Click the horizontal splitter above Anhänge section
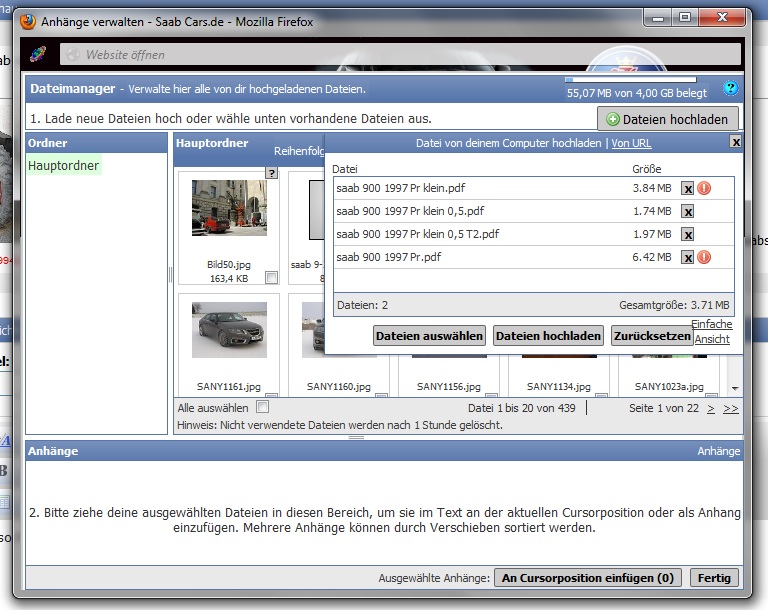This screenshot has width=768, height=610. pos(356,437)
